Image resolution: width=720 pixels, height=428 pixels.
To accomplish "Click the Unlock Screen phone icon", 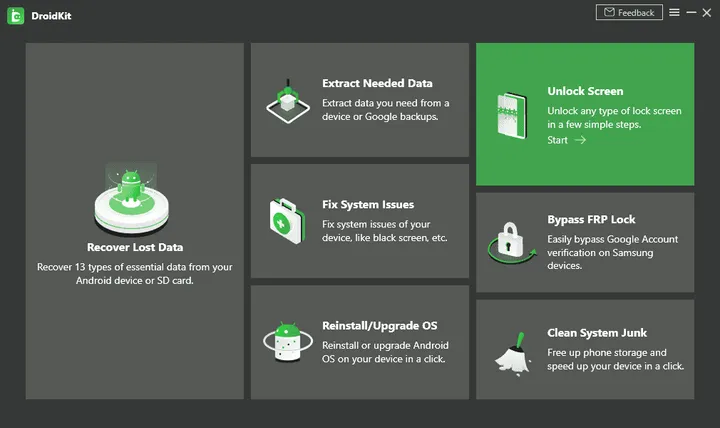I will pos(512,114).
